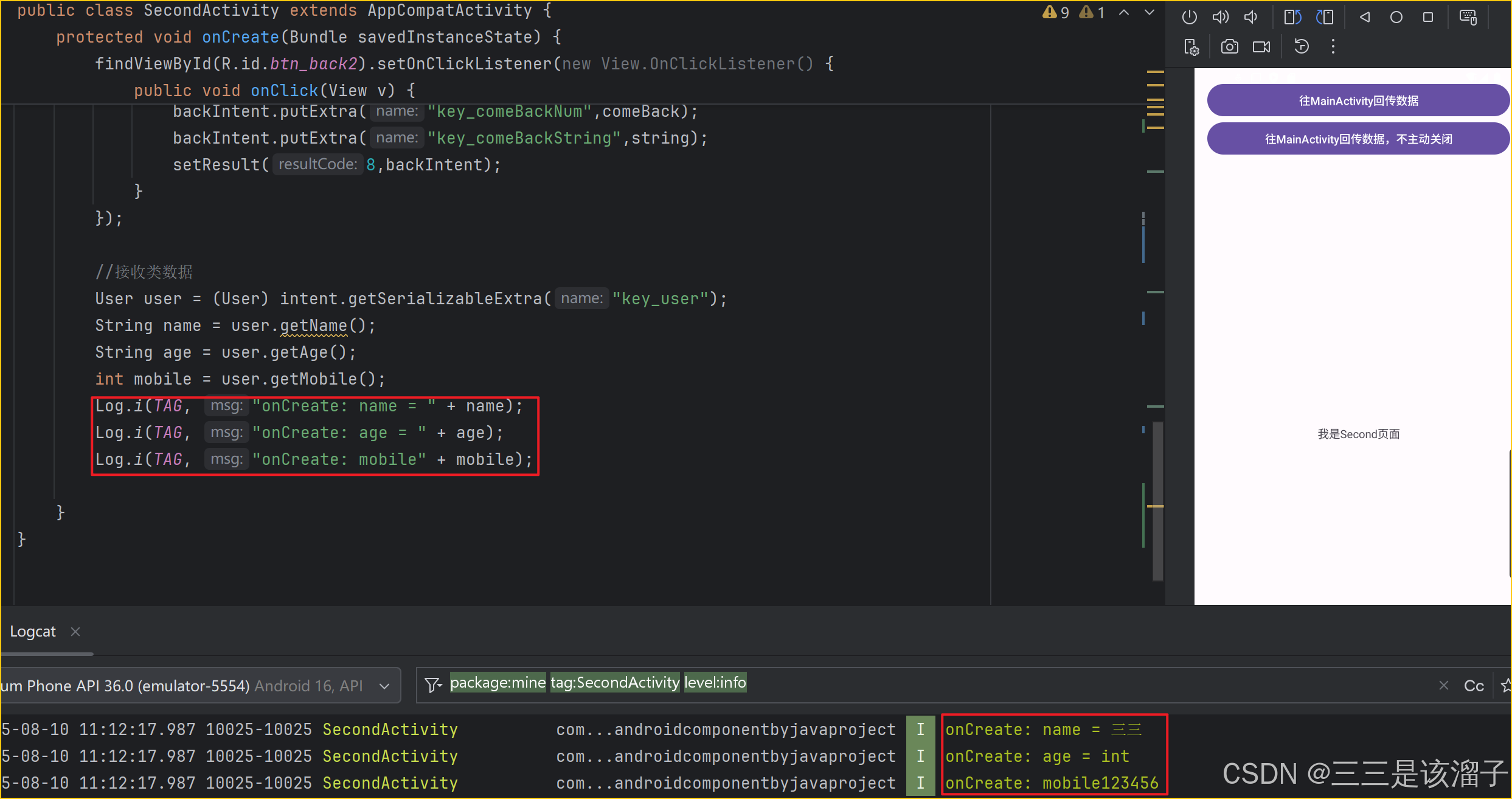Tap the 往MainActivity回传数据 button

click(x=1358, y=100)
